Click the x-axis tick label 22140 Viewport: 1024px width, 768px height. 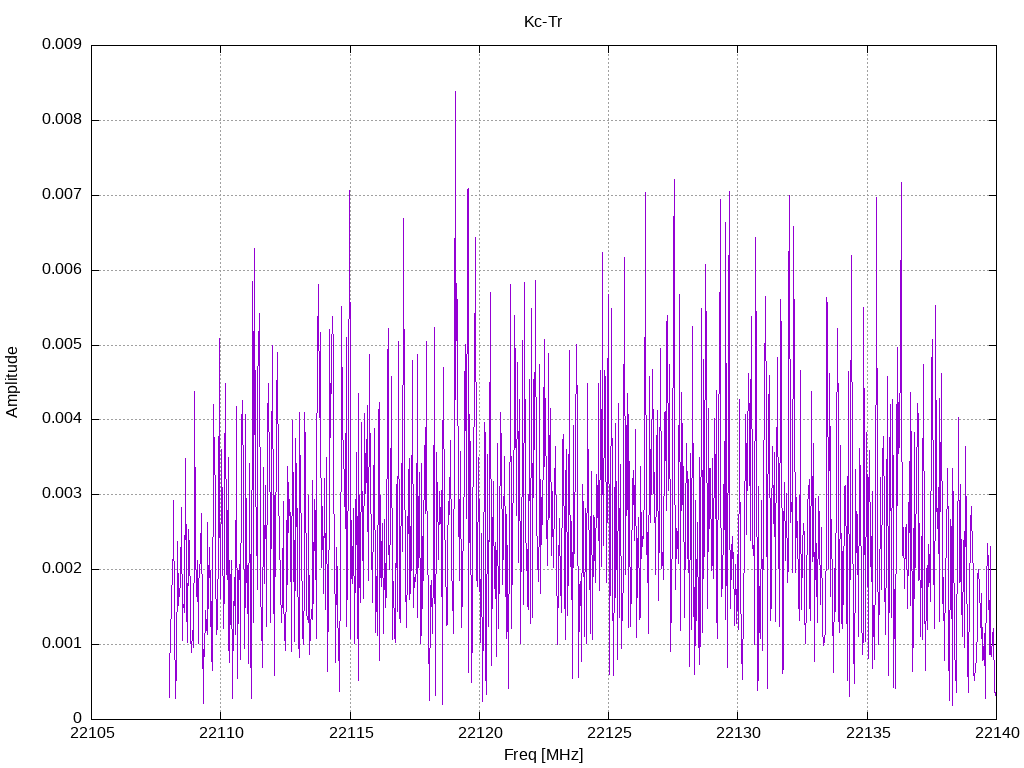pos(997,733)
